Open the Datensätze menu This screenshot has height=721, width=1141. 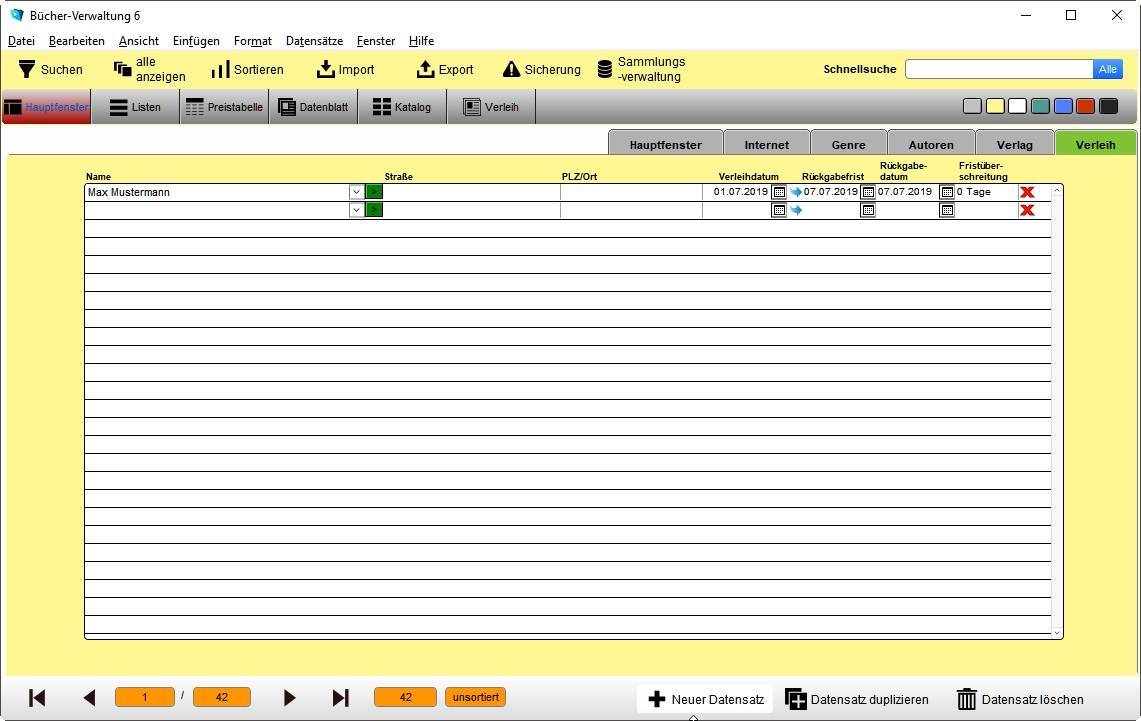tap(314, 41)
